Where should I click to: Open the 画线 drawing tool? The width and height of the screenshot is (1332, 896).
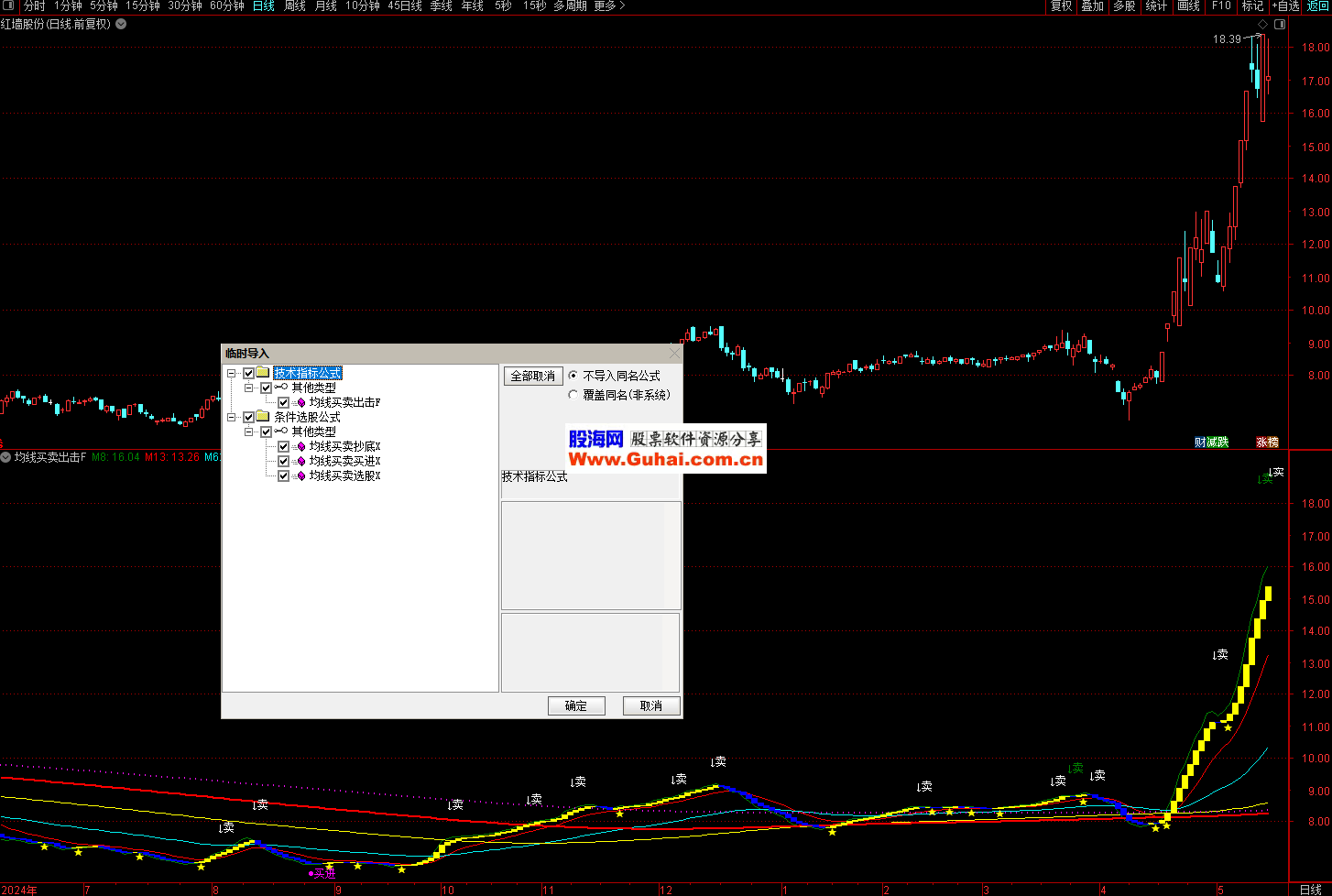point(1189,6)
